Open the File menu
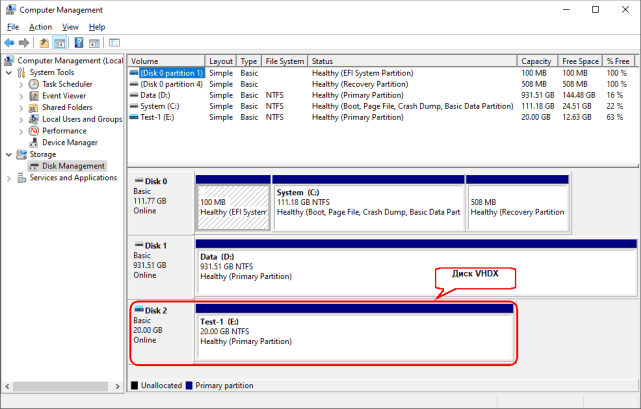Screen dimensions: 641x409 coord(13,27)
